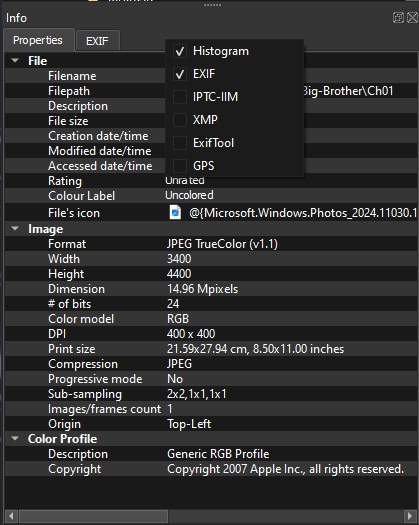Collapse the Color Profile section
Screen dimensions: 419x525
pos(15,439)
